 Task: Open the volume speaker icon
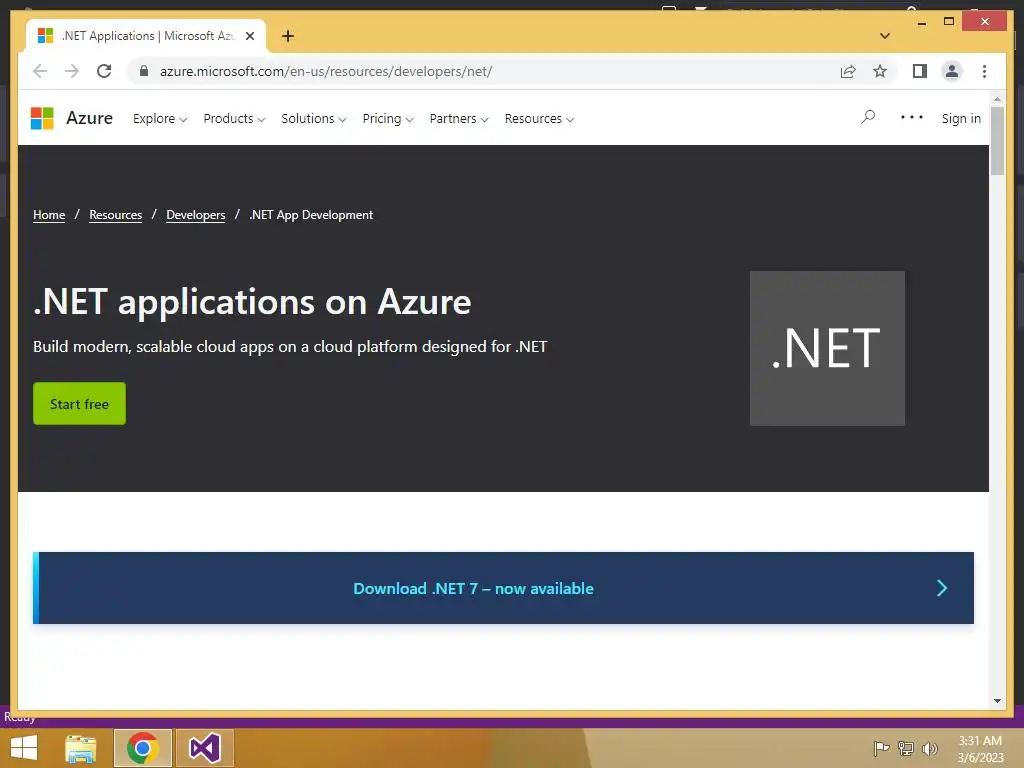[929, 748]
